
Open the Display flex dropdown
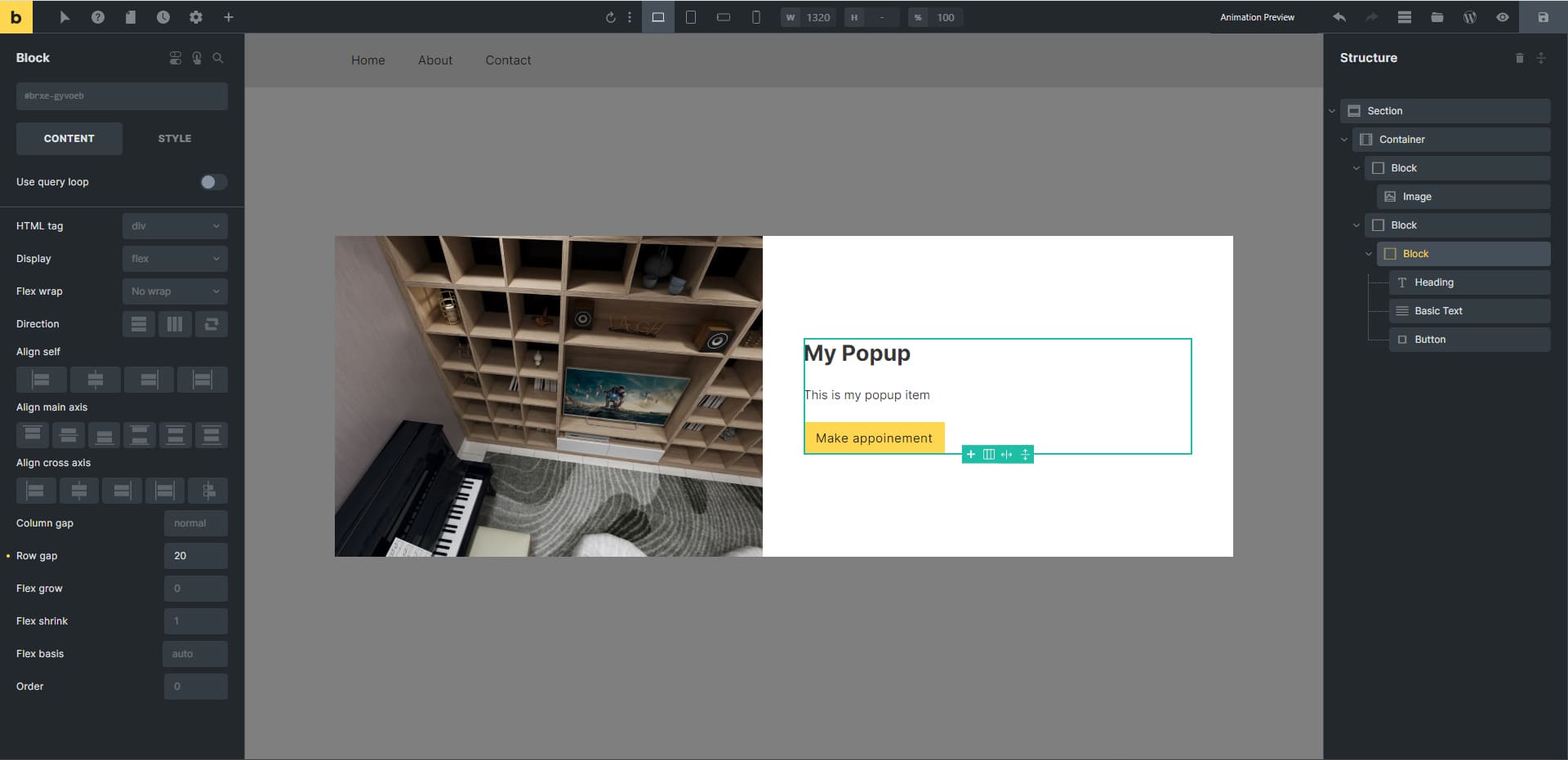(x=175, y=259)
